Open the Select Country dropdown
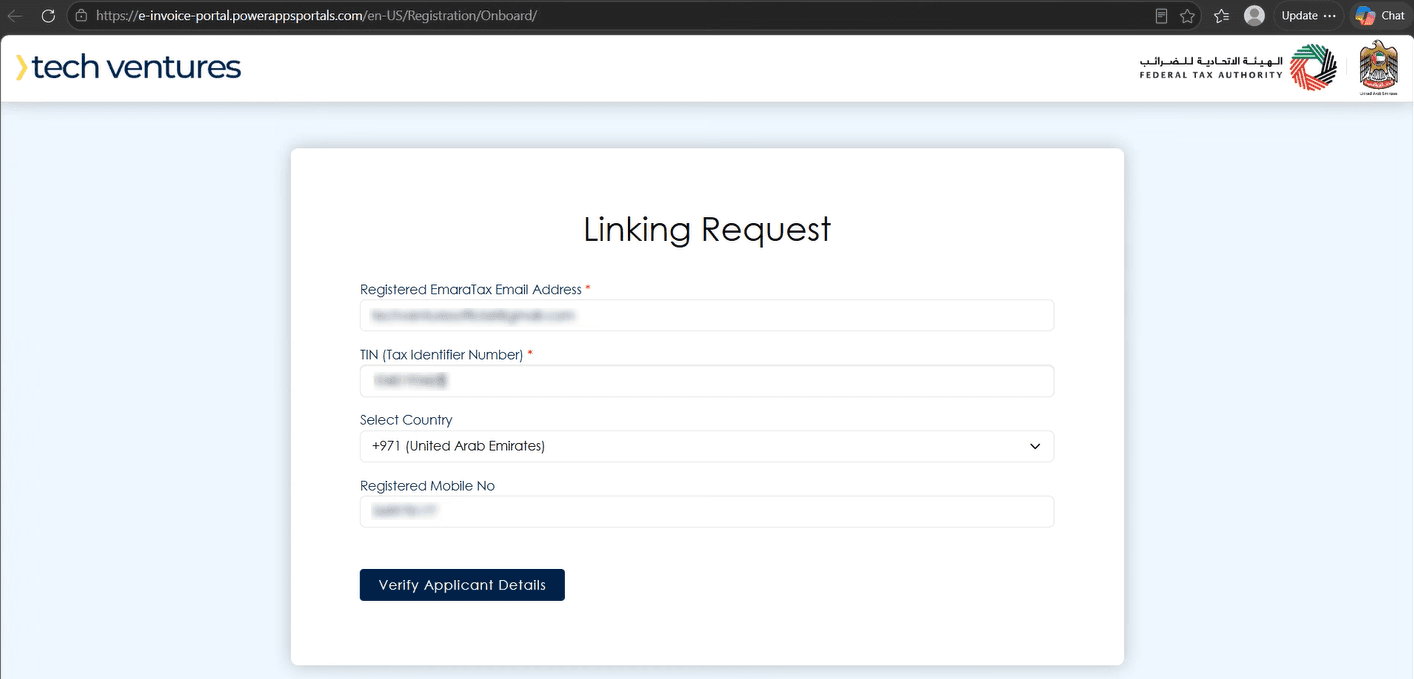The width and height of the screenshot is (1414, 679). (707, 446)
